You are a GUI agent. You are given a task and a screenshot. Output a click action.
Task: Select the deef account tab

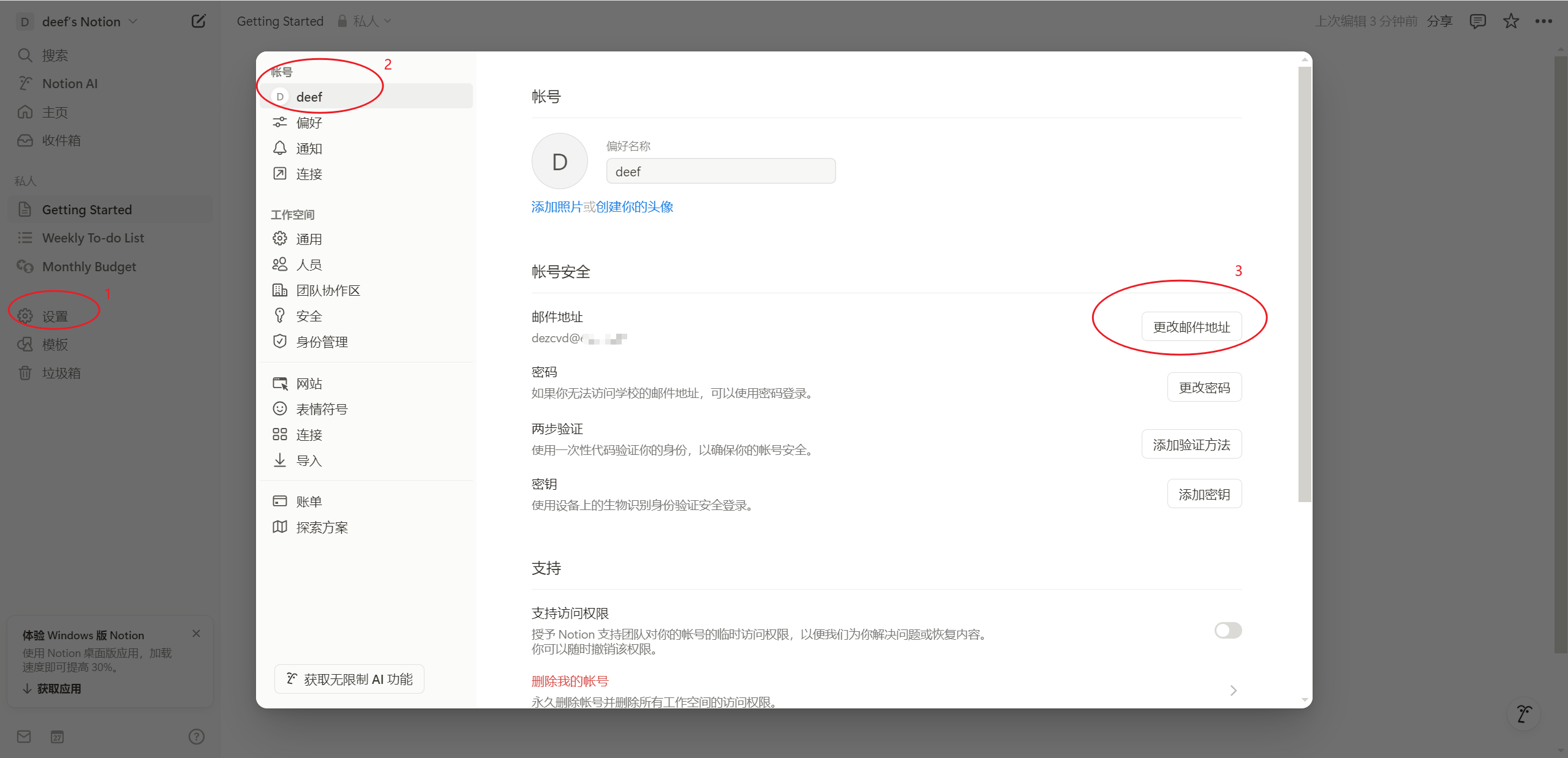(x=366, y=96)
